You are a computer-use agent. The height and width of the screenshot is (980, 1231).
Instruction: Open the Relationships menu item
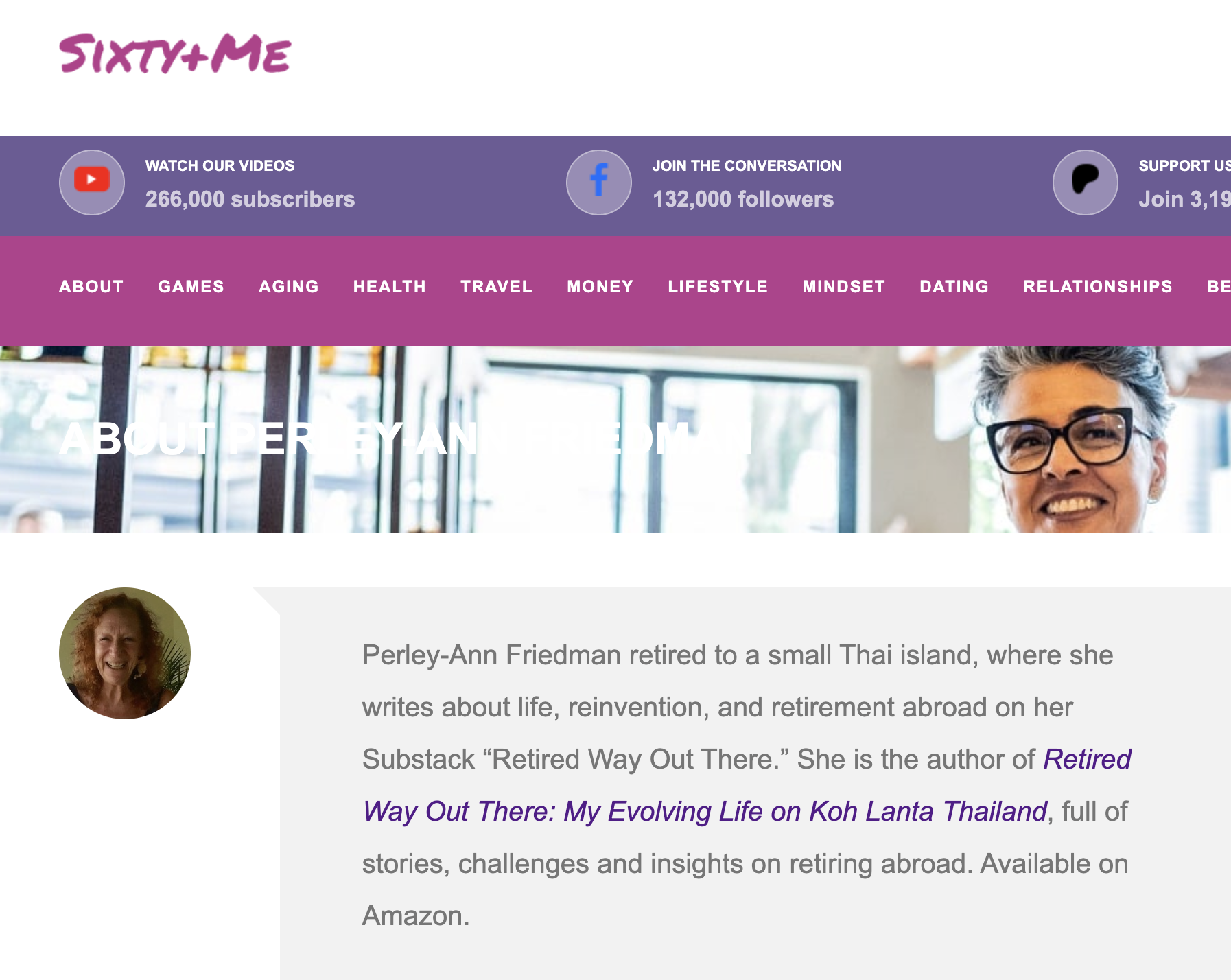1098,286
